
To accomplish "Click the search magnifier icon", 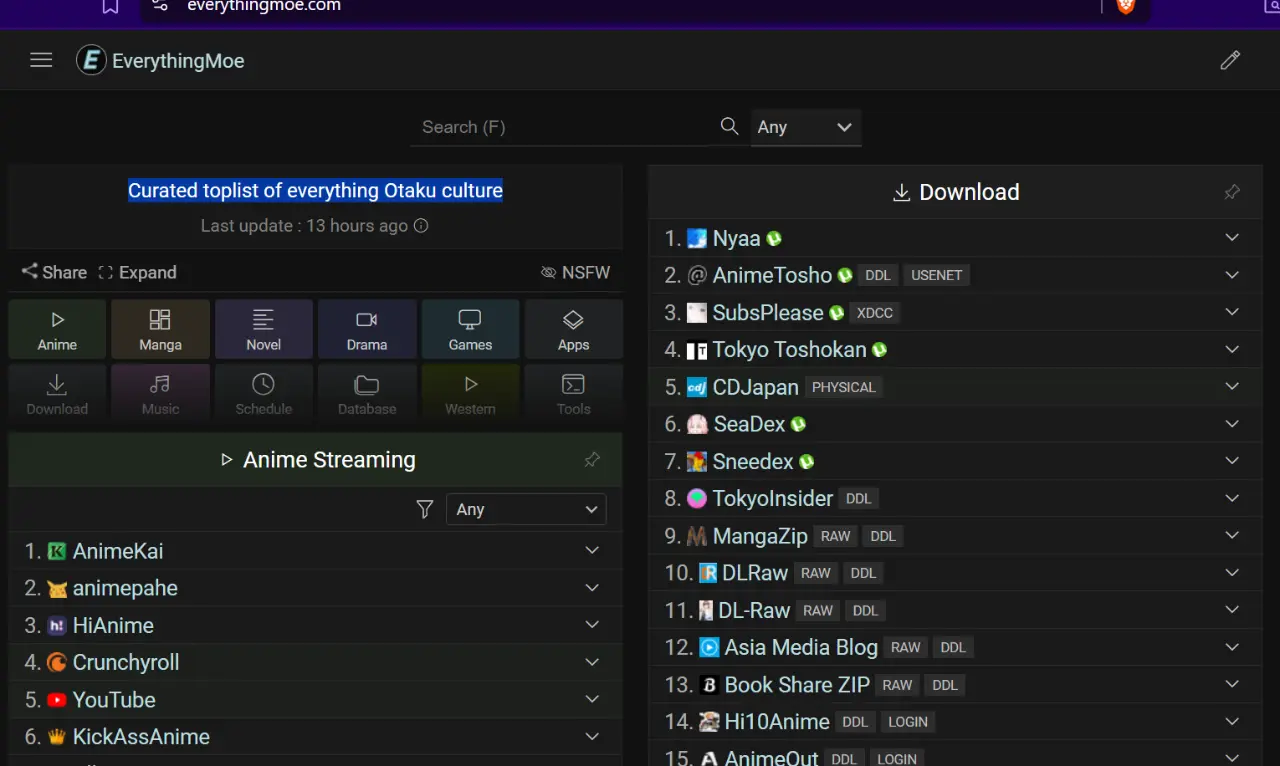I will pyautogui.click(x=730, y=126).
